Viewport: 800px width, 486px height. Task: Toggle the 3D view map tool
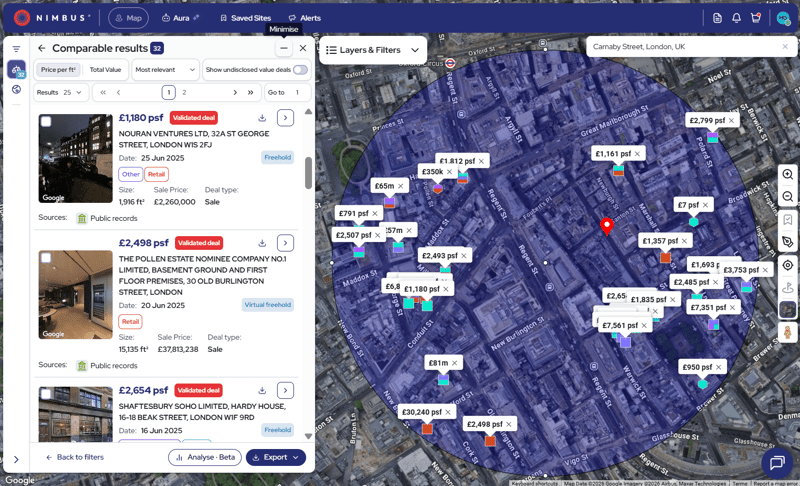pos(788,287)
